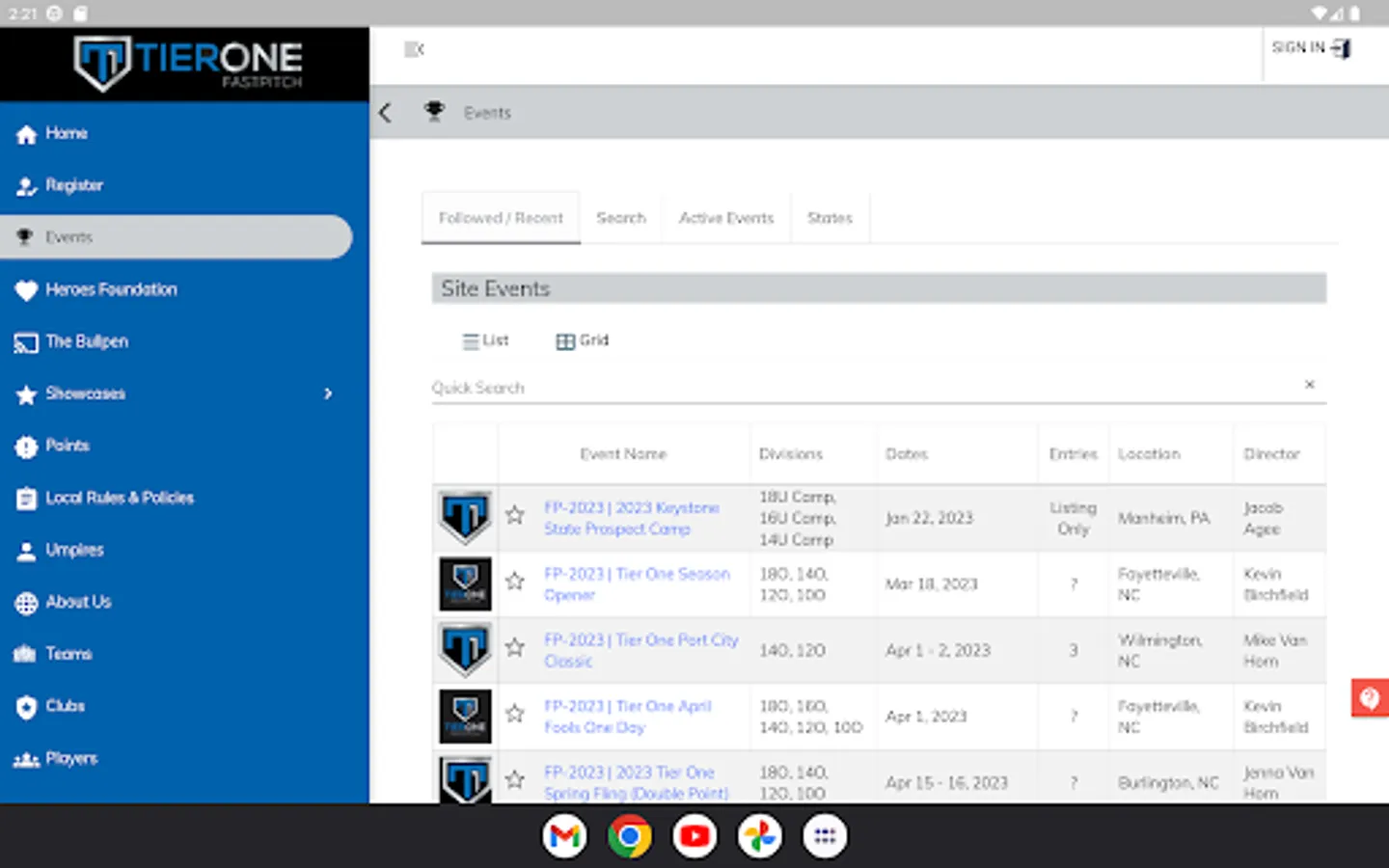The height and width of the screenshot is (868, 1389).
Task: Click the Home house icon
Action: click(26, 134)
